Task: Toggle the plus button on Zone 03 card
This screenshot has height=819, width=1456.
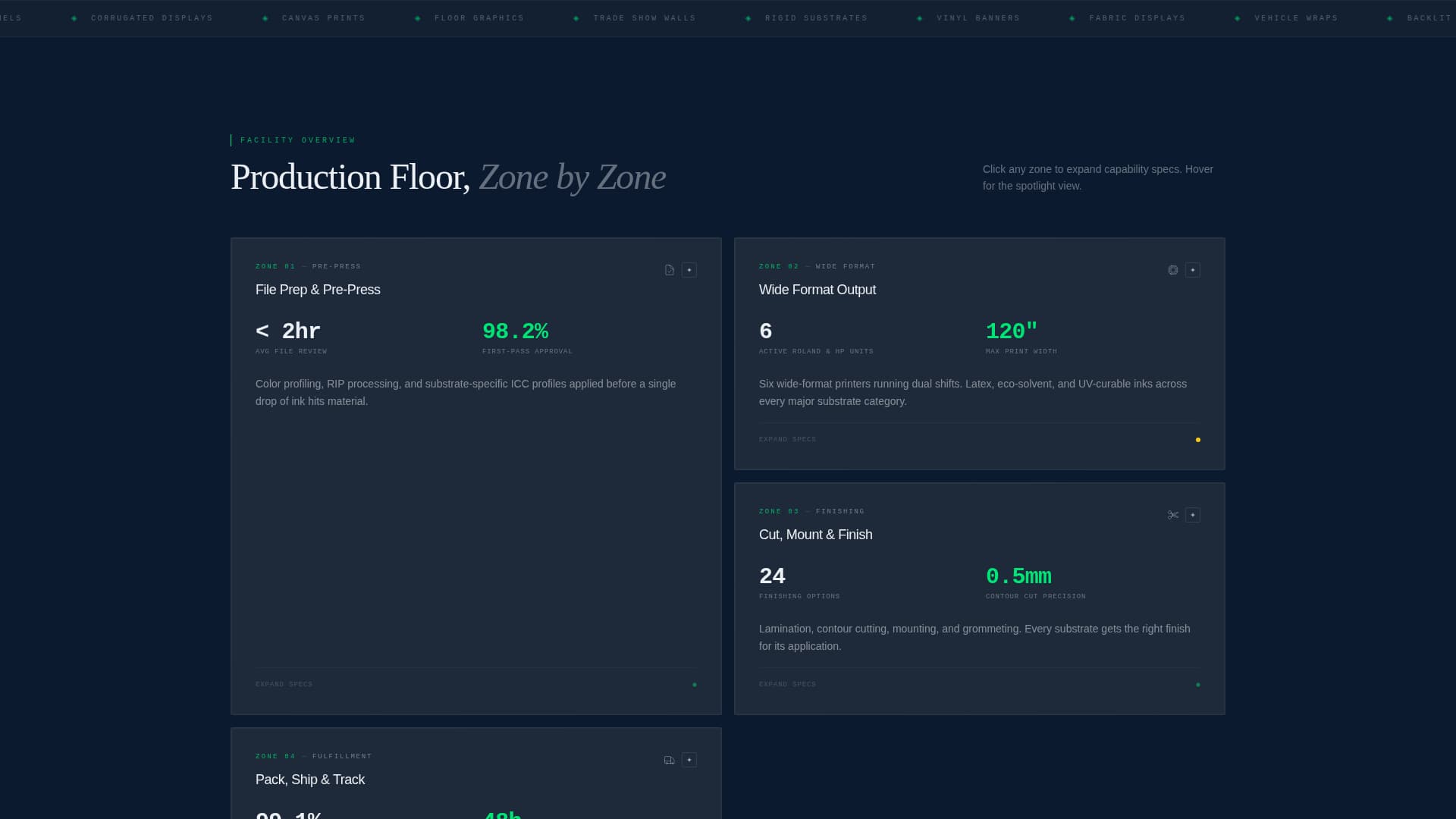Action: click(x=1193, y=515)
